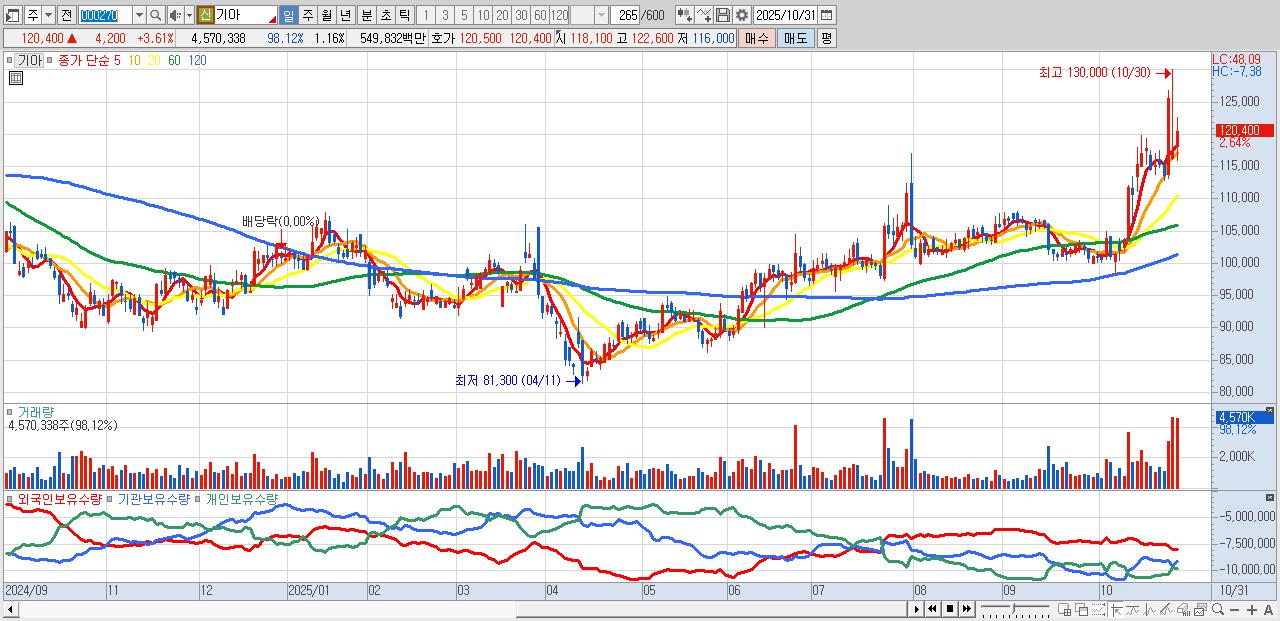Click the text tool A icon
The width and height of the screenshot is (1280, 621).
click(x=1268, y=610)
